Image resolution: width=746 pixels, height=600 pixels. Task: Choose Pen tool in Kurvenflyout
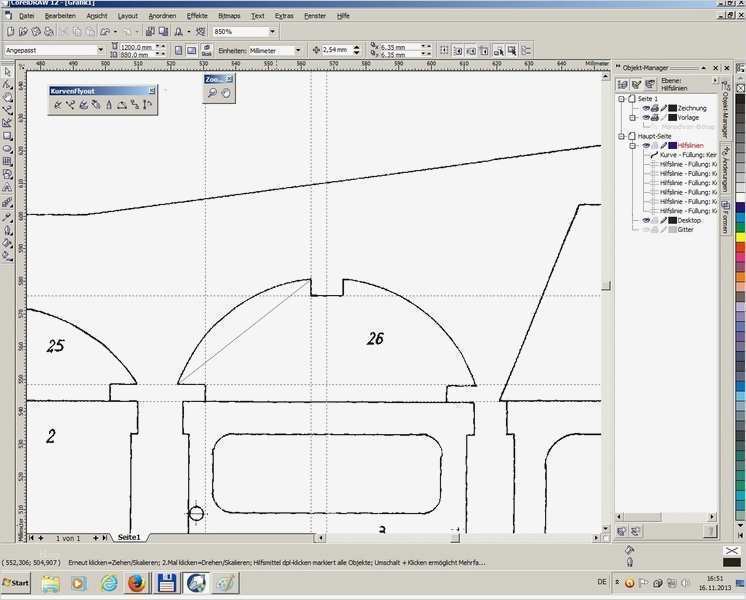click(96, 105)
